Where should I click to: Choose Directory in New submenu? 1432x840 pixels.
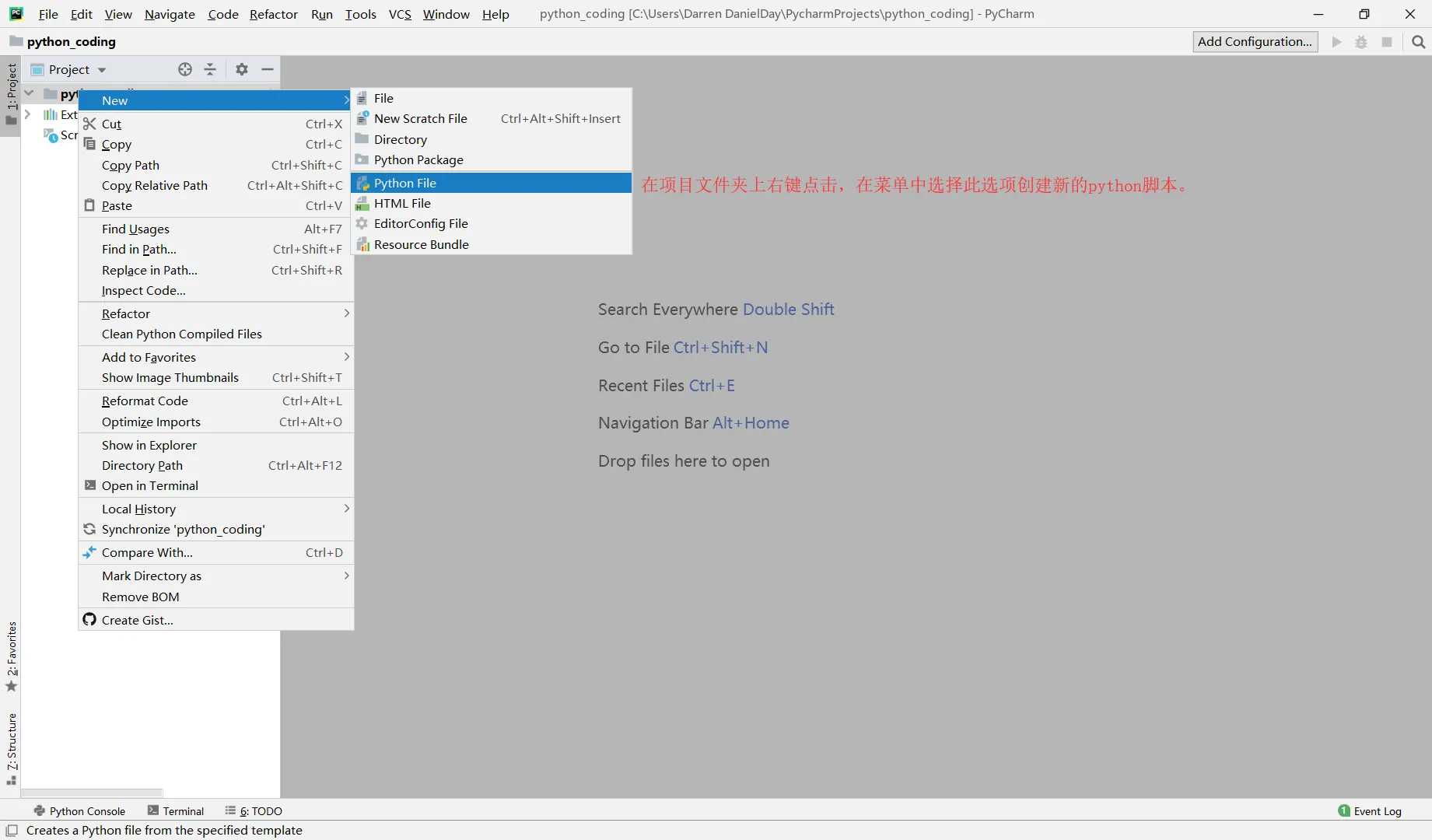pos(492,139)
